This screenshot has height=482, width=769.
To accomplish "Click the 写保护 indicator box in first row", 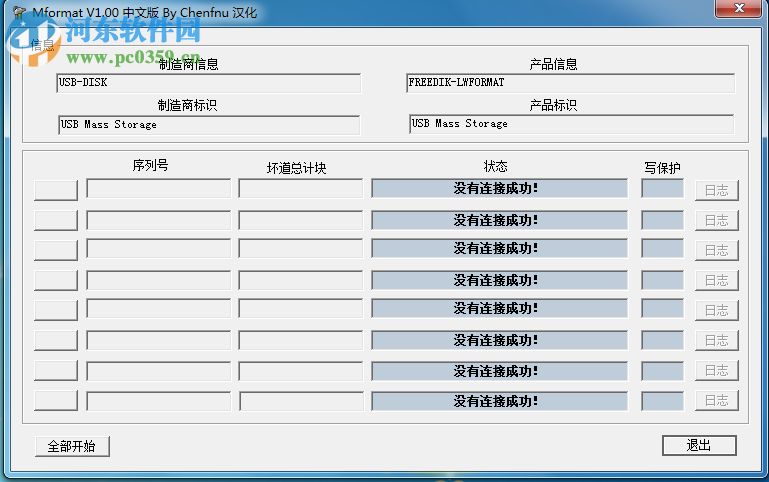I will click(663, 188).
